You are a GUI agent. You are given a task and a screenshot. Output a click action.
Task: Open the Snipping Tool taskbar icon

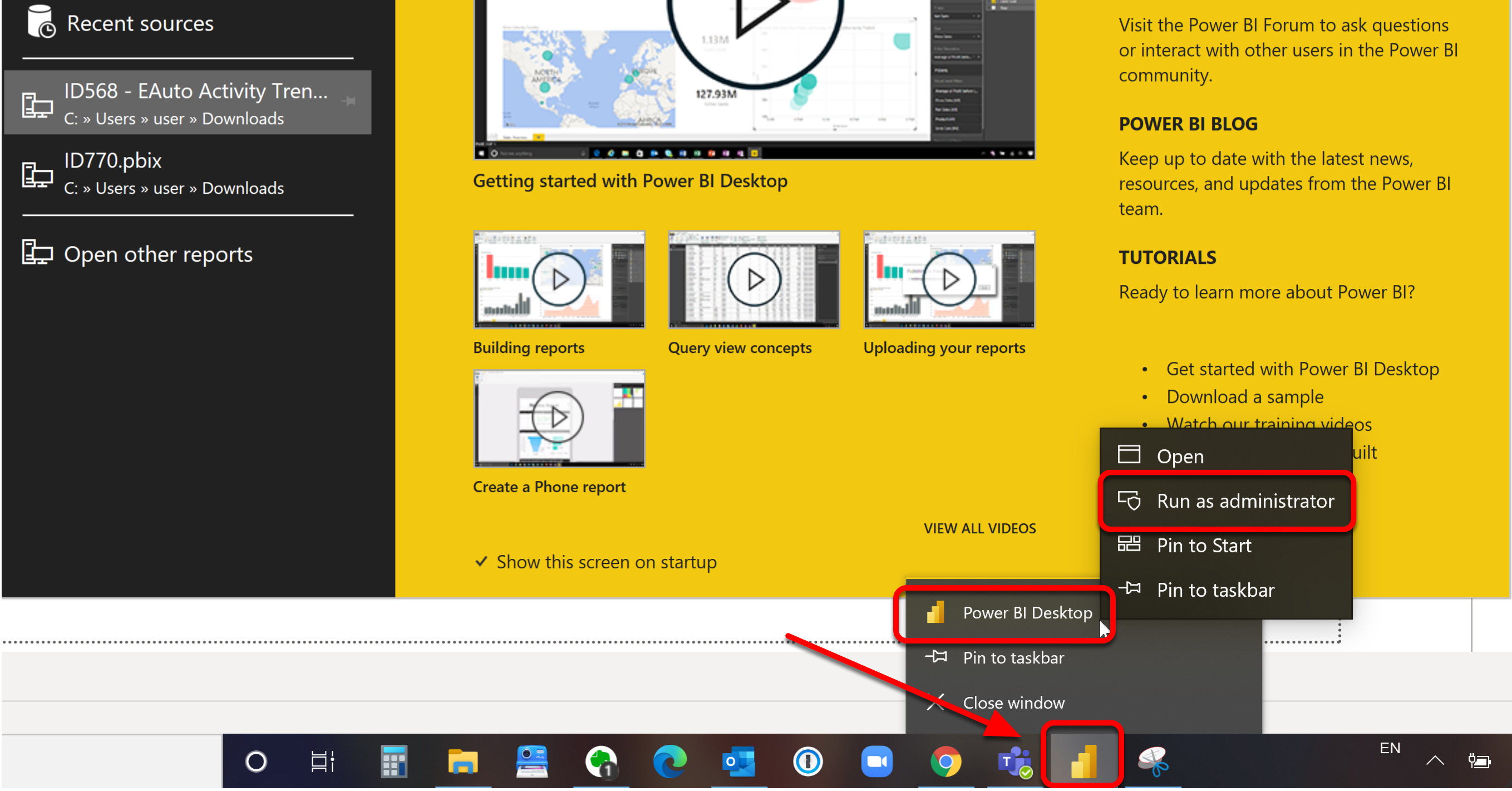click(x=1153, y=761)
